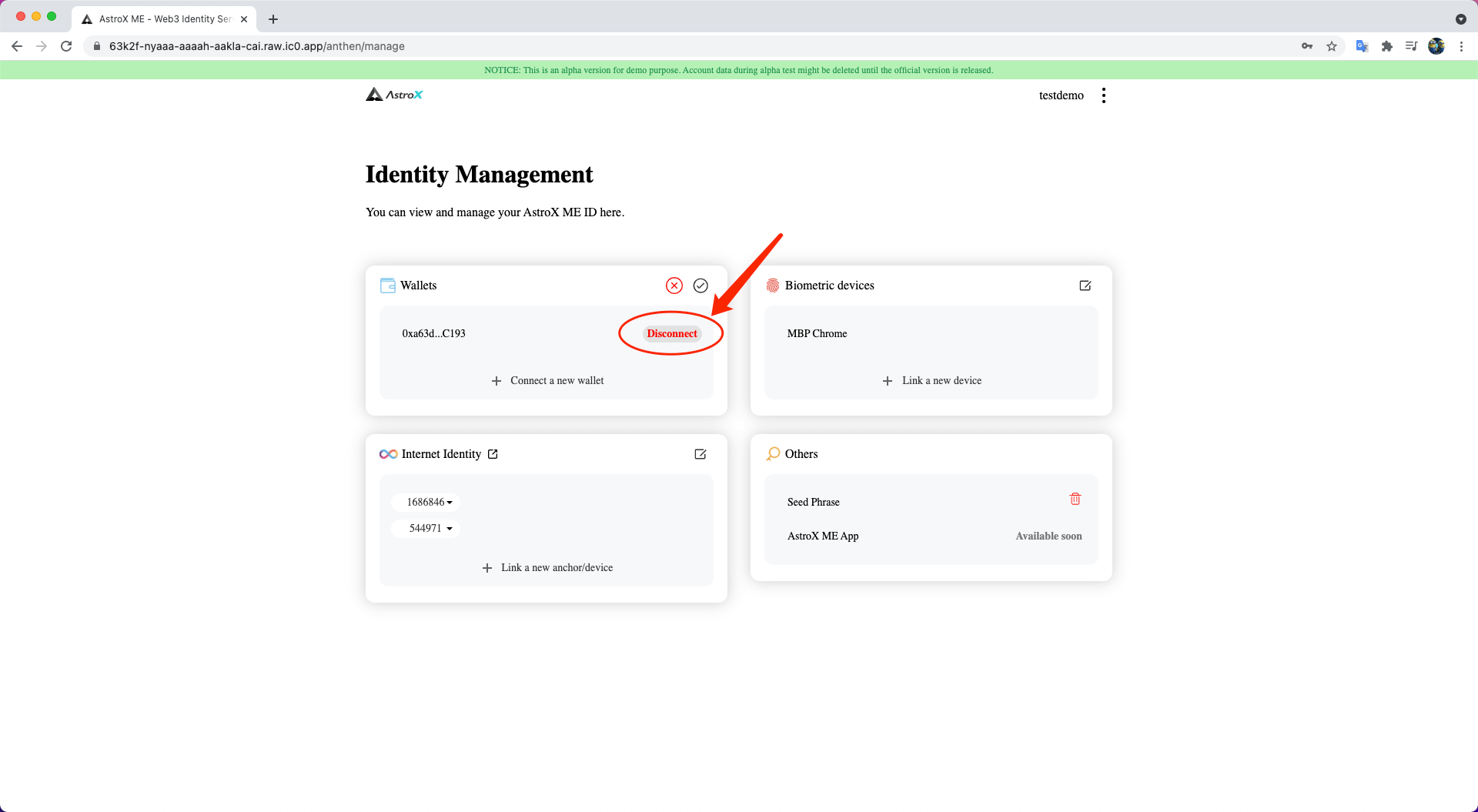View site info via the lock icon

tap(97, 46)
